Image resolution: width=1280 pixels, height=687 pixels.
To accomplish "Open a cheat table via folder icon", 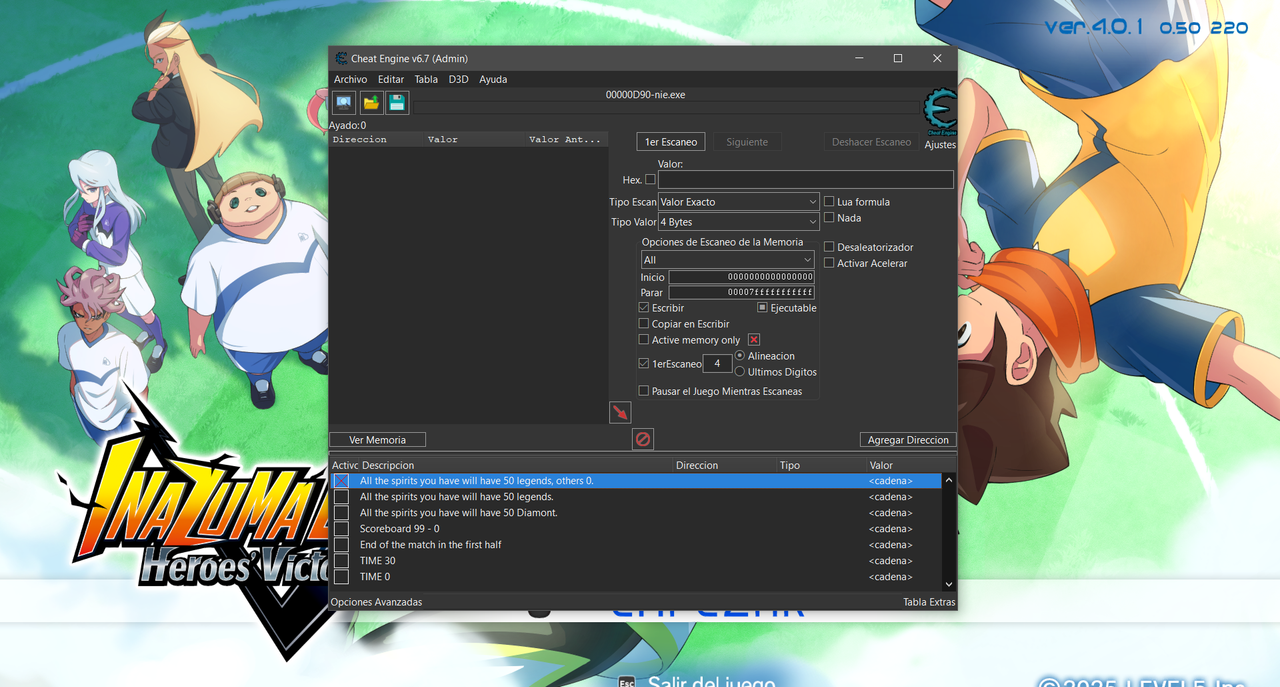I will click(x=371, y=102).
